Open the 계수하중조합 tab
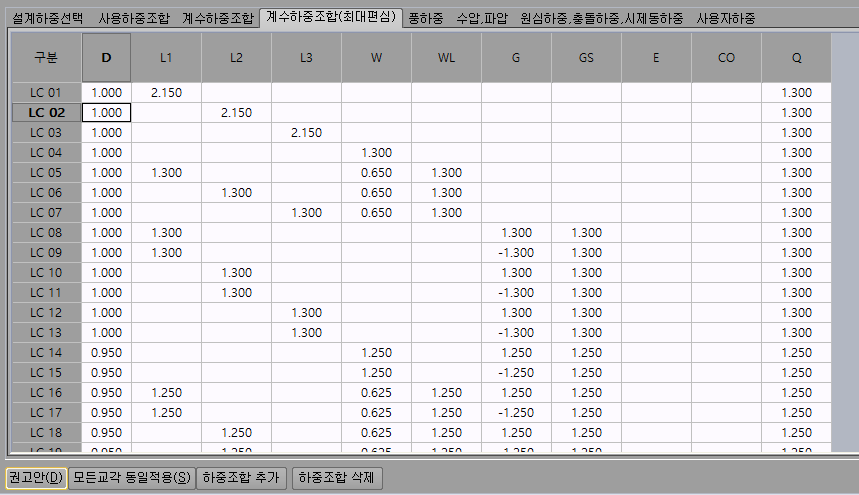The height and width of the screenshot is (495, 859). [217, 18]
